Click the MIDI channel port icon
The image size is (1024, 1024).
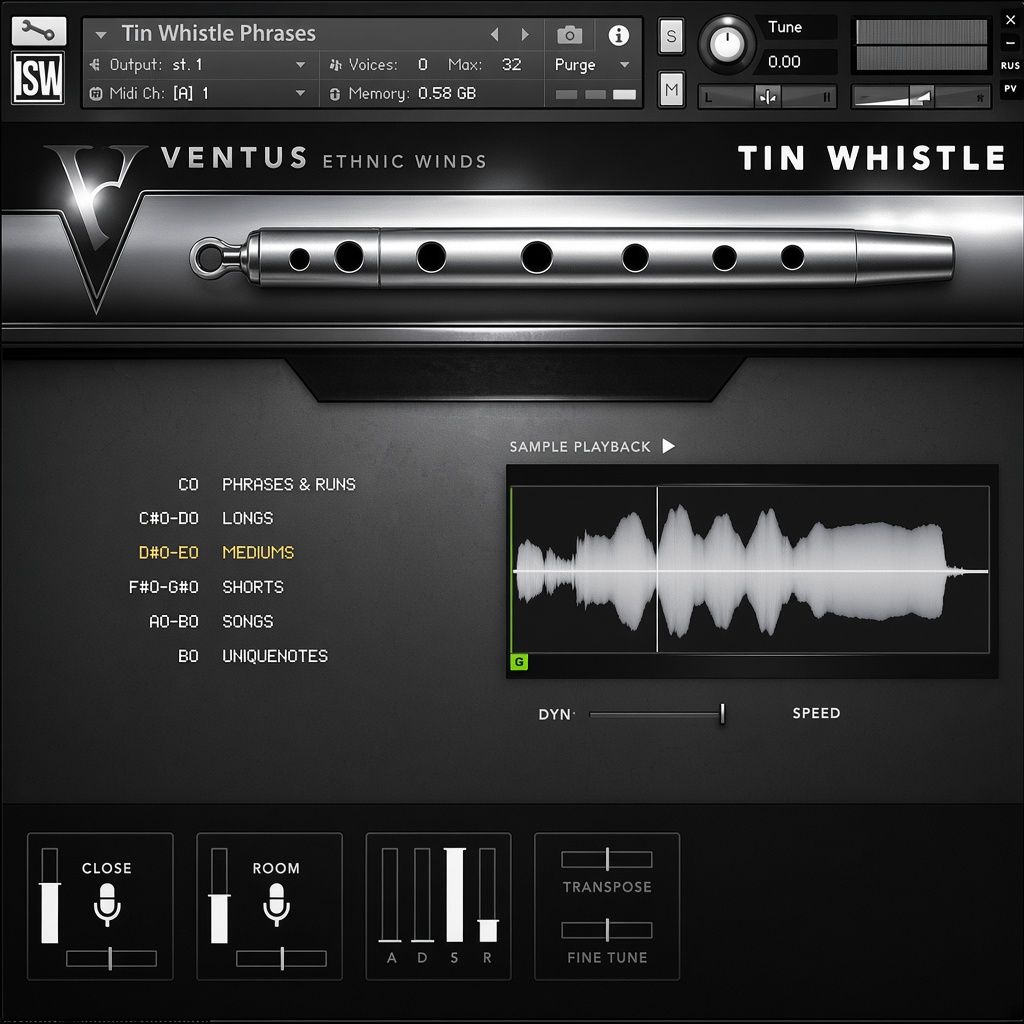(x=95, y=93)
